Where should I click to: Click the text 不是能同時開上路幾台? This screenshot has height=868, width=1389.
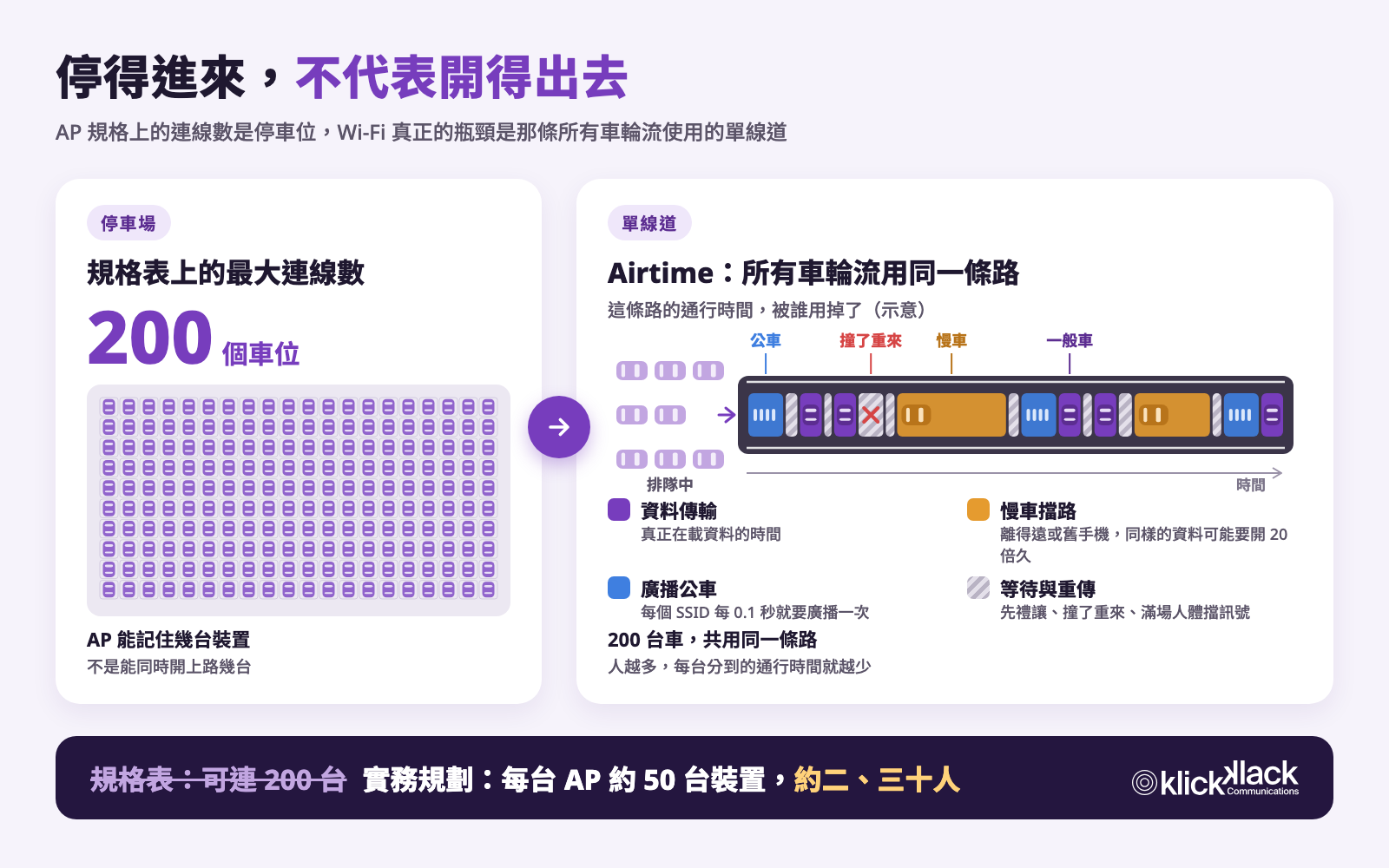169,667
